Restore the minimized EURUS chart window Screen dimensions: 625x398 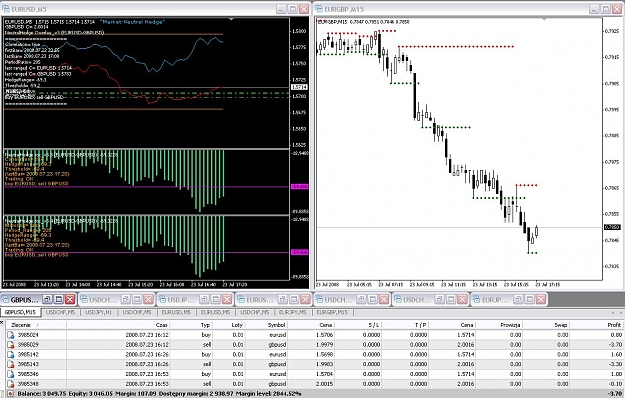point(283,299)
